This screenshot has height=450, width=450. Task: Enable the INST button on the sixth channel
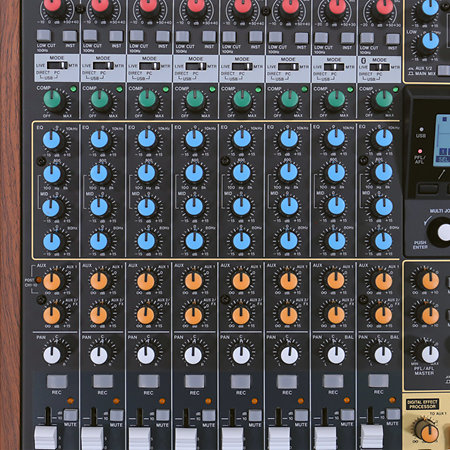pos(301,37)
